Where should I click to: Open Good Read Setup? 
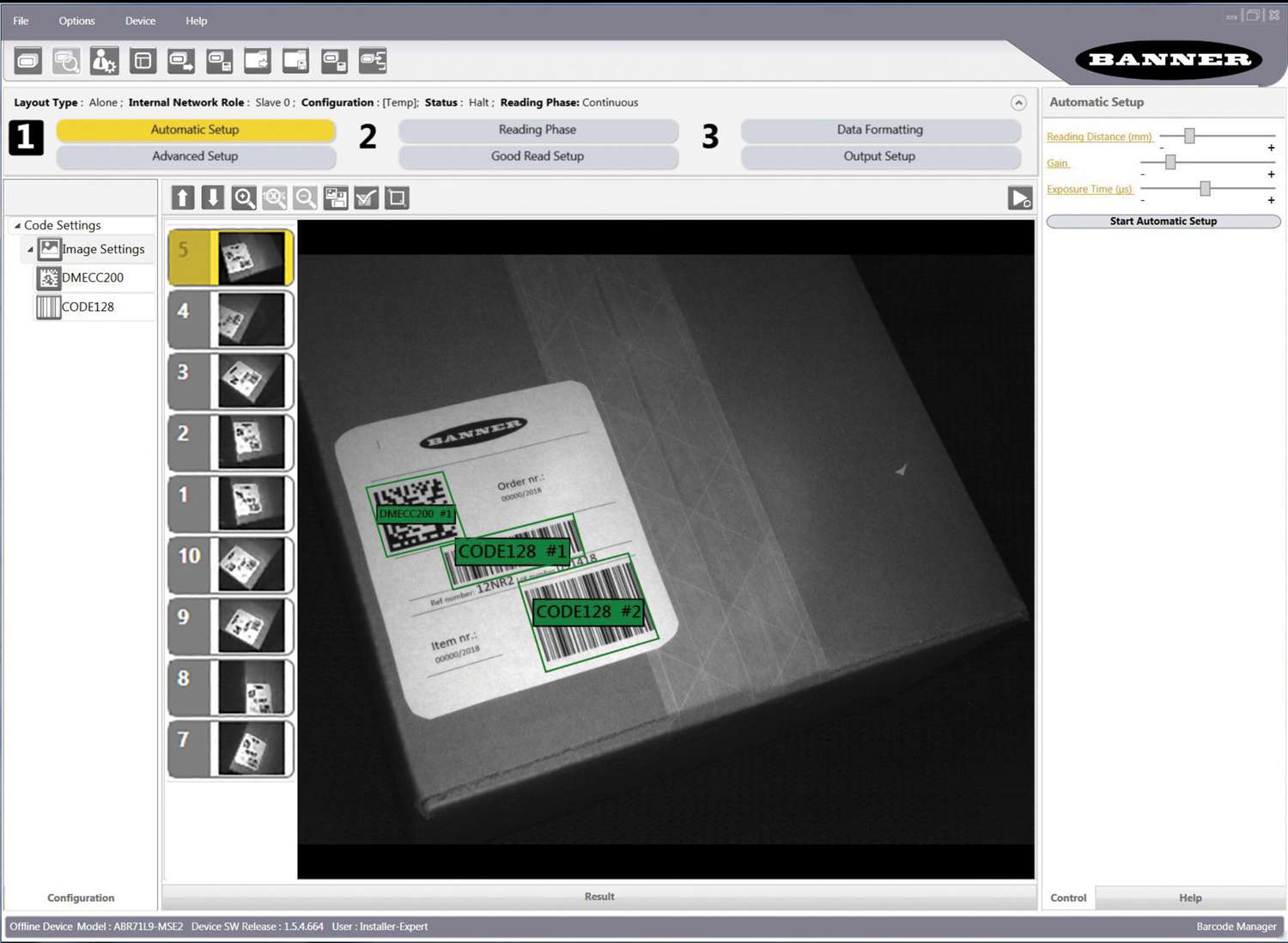537,156
